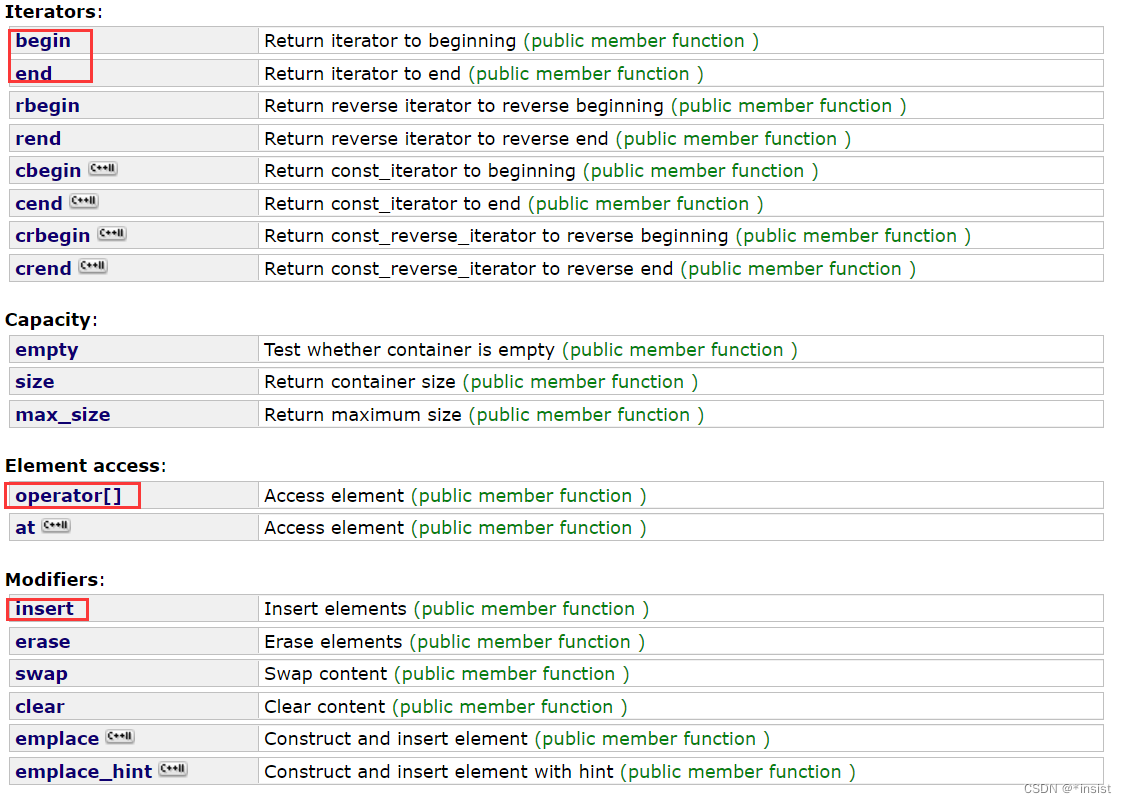Click the 'Capacity:' section heading

51,320
